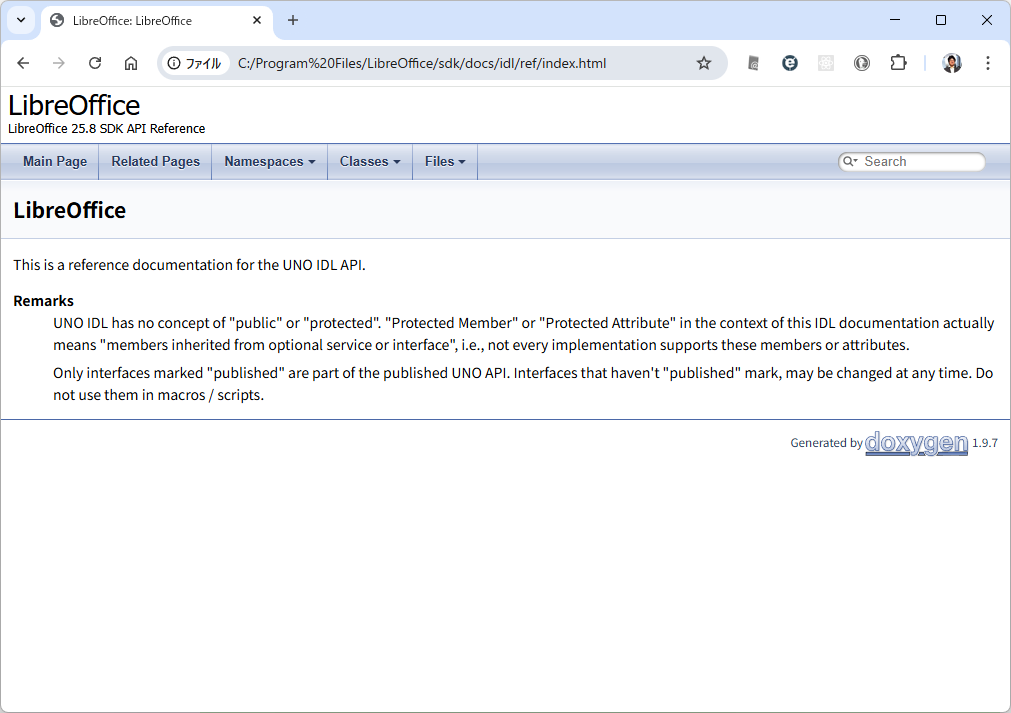Click the address bar URL
1011x713 pixels.
point(422,63)
